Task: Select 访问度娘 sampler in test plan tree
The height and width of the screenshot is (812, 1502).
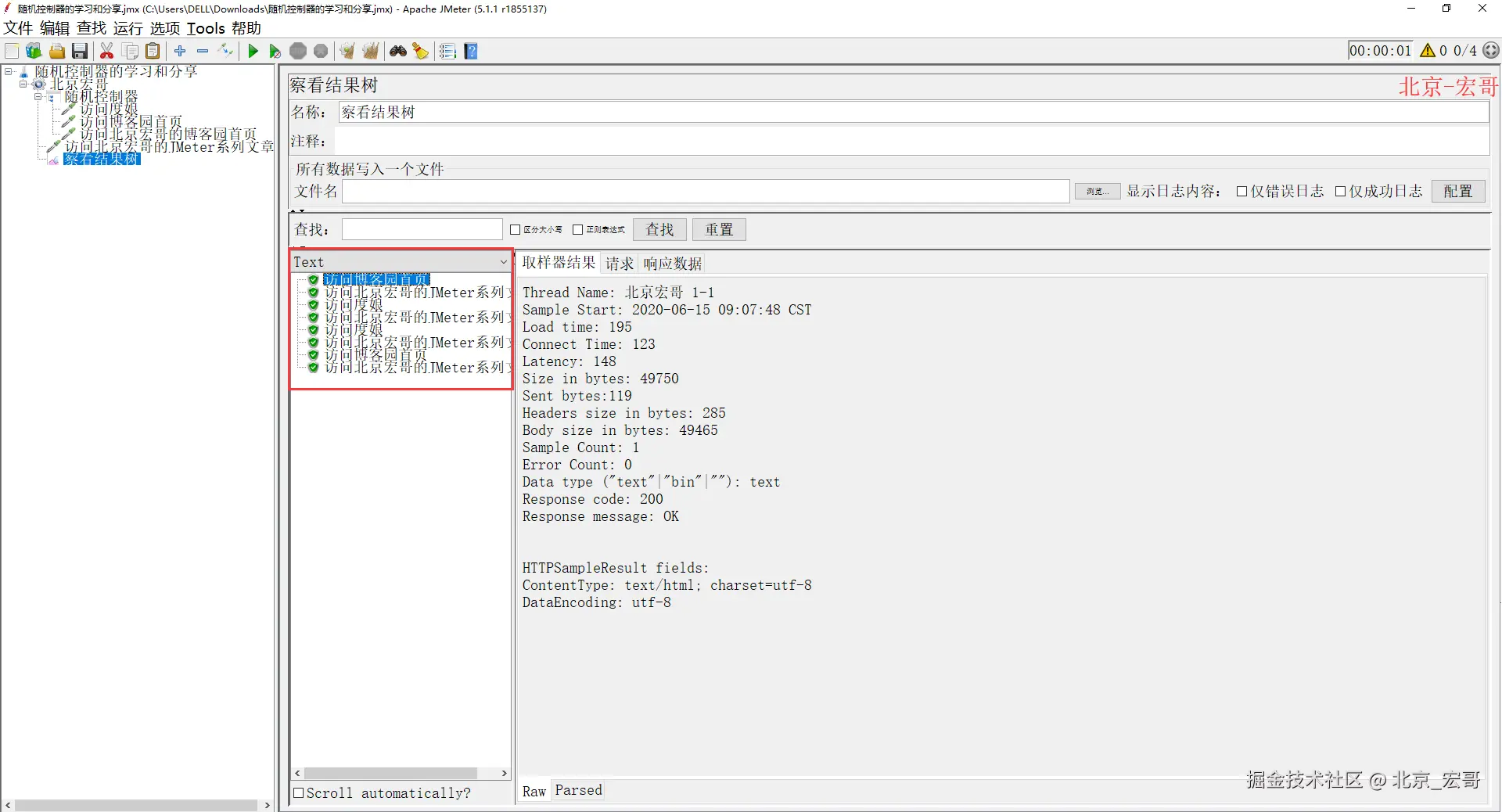Action: [109, 109]
